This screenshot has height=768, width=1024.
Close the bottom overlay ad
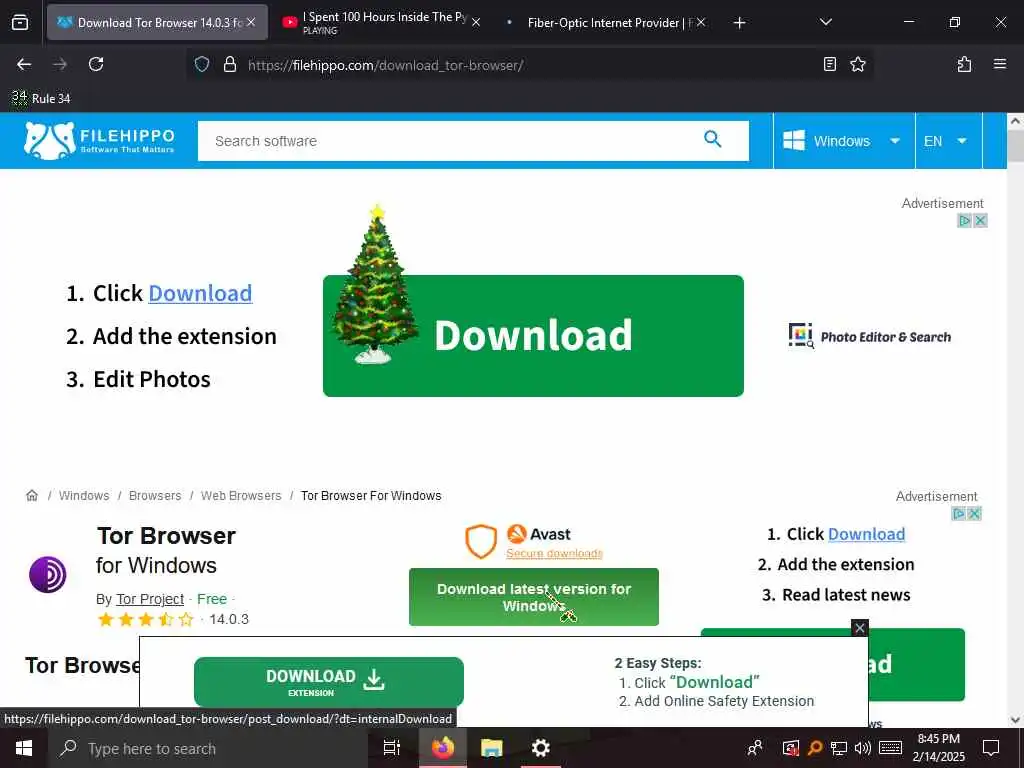click(860, 628)
